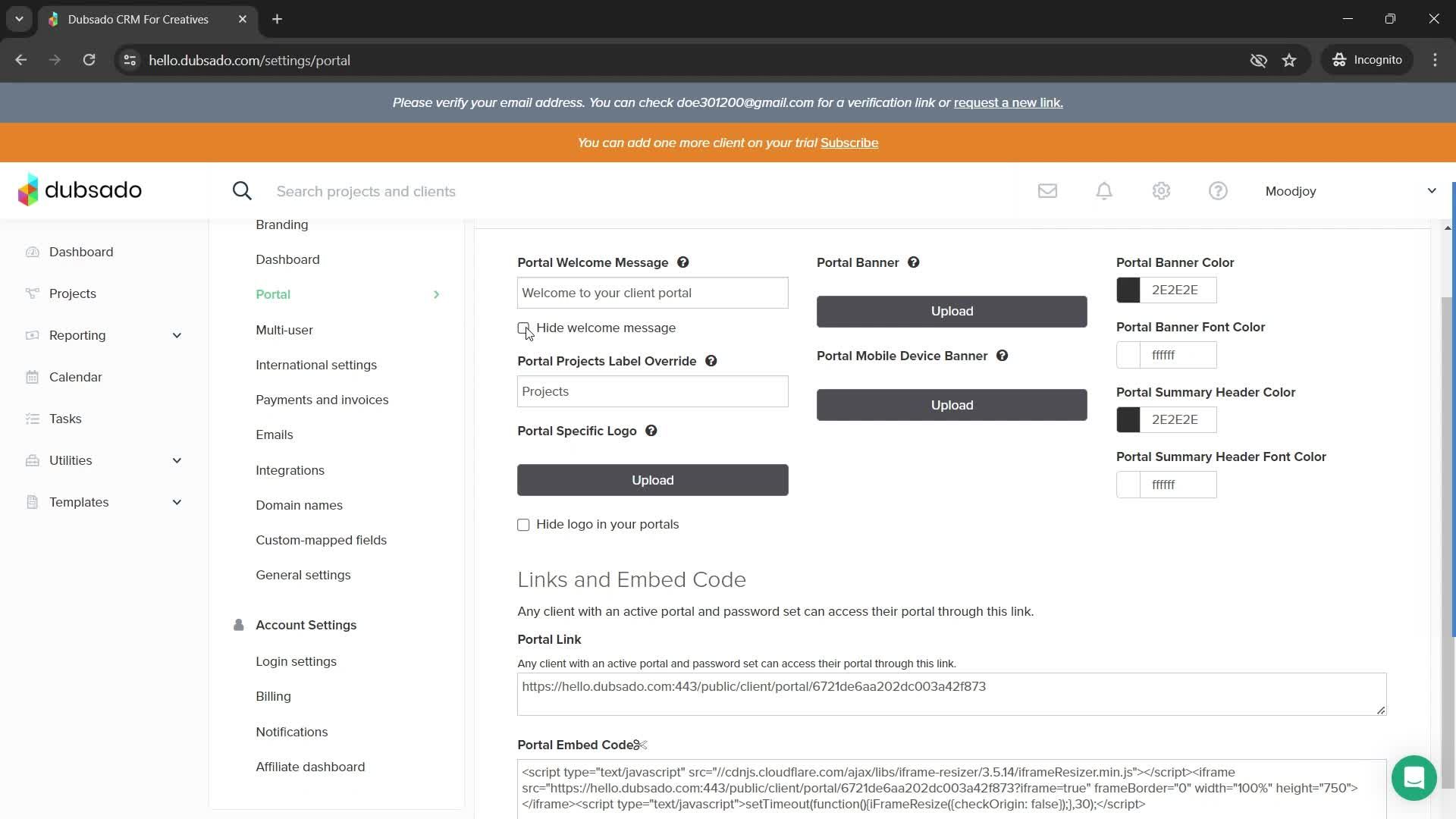Image resolution: width=1456 pixels, height=819 pixels.
Task: Click the Account Settings person icon
Action: point(238,625)
